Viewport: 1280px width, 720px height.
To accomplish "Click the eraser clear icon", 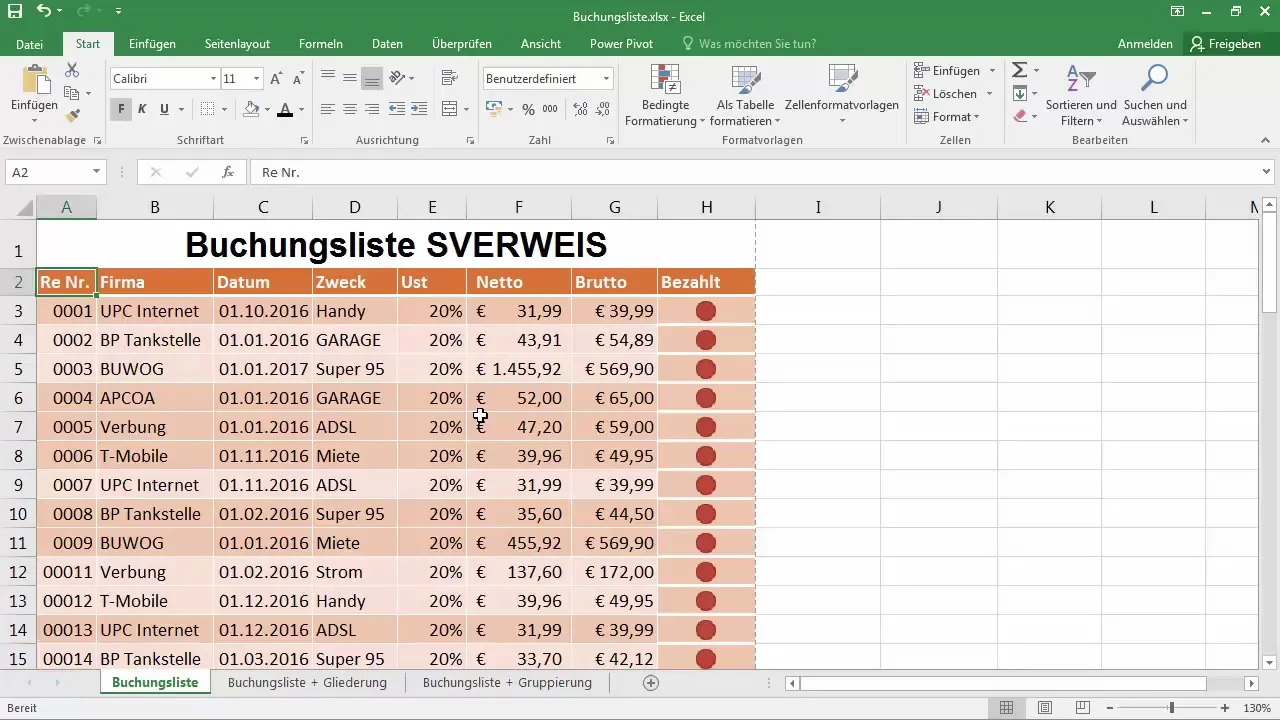I will point(1019,116).
